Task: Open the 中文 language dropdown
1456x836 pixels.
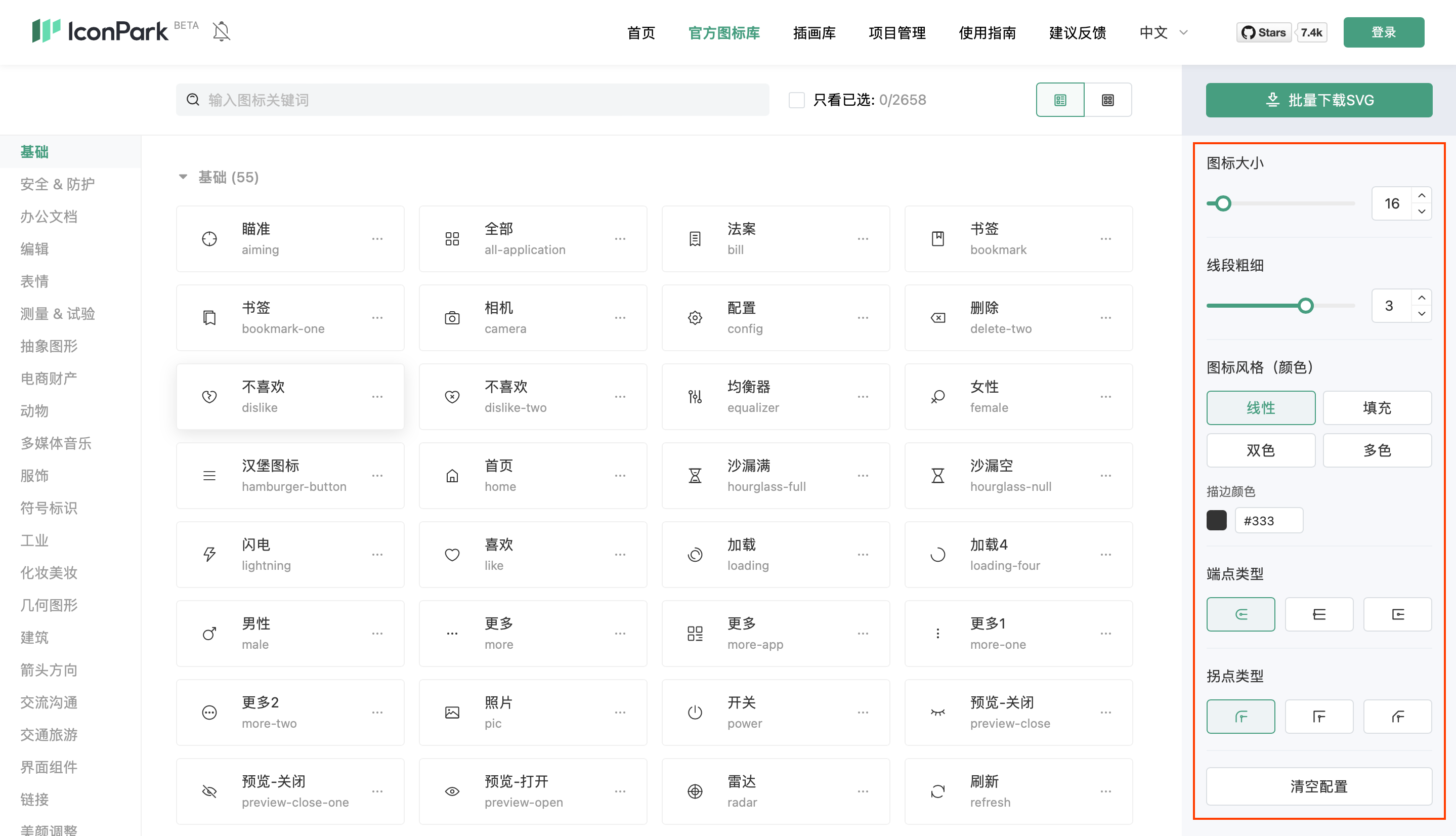Action: click(1164, 33)
